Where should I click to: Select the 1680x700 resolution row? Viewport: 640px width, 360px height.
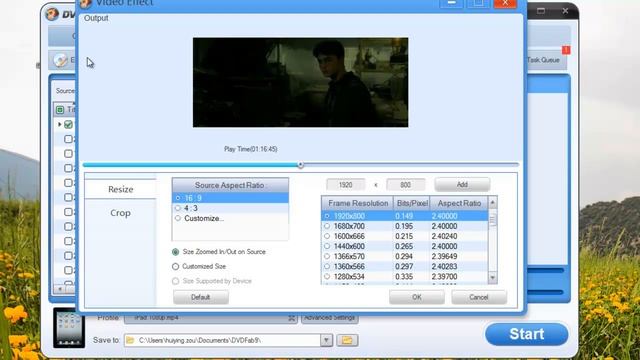pyautogui.click(x=404, y=226)
